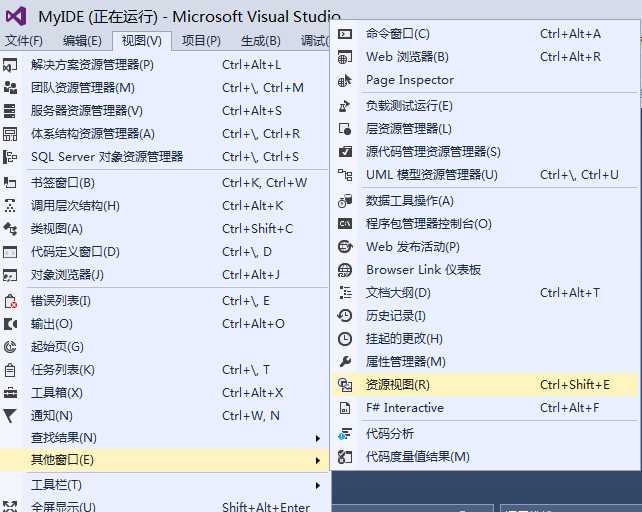The height and width of the screenshot is (512, 642).
Task: Click the Web 浏览器 icon
Action: 345,57
